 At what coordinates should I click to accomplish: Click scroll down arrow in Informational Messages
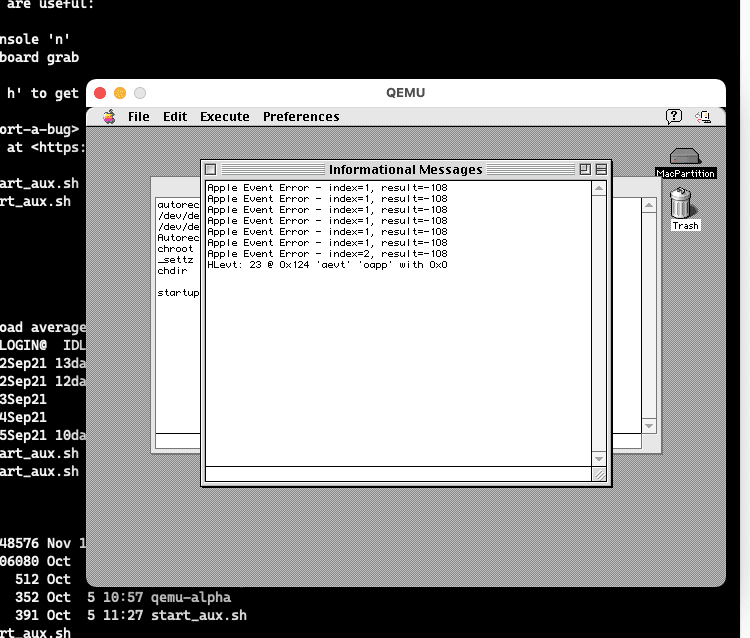point(600,459)
